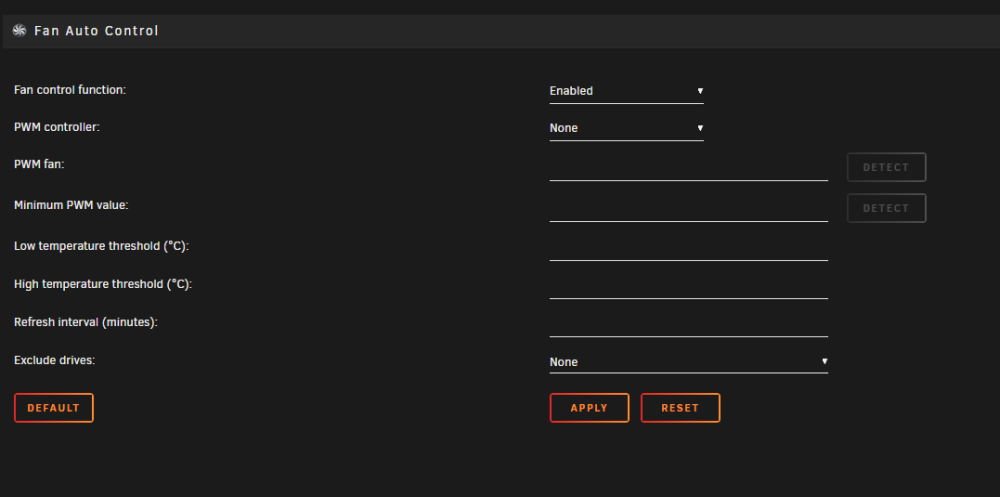Click the 'PWM fan:' label
This screenshot has width=1000, height=497.
point(40,164)
